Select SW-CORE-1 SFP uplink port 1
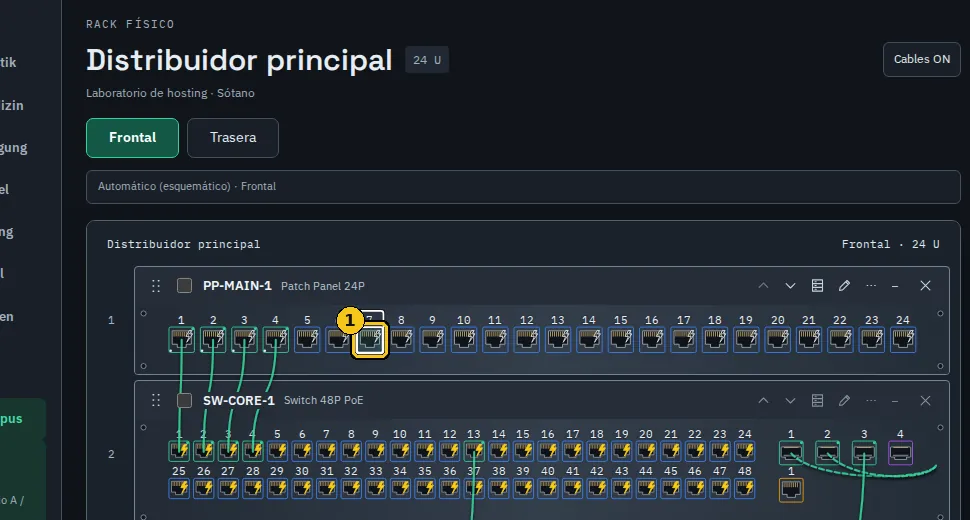 click(x=791, y=453)
